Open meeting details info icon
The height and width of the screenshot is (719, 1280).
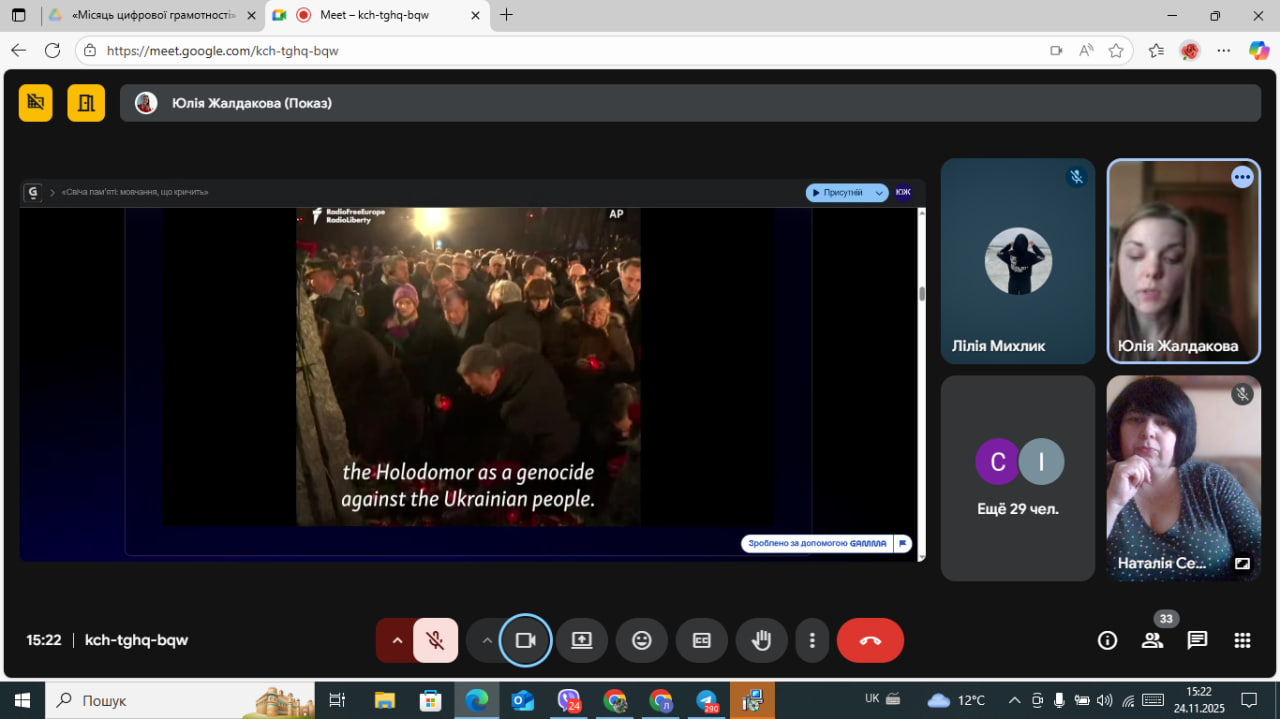(1107, 641)
